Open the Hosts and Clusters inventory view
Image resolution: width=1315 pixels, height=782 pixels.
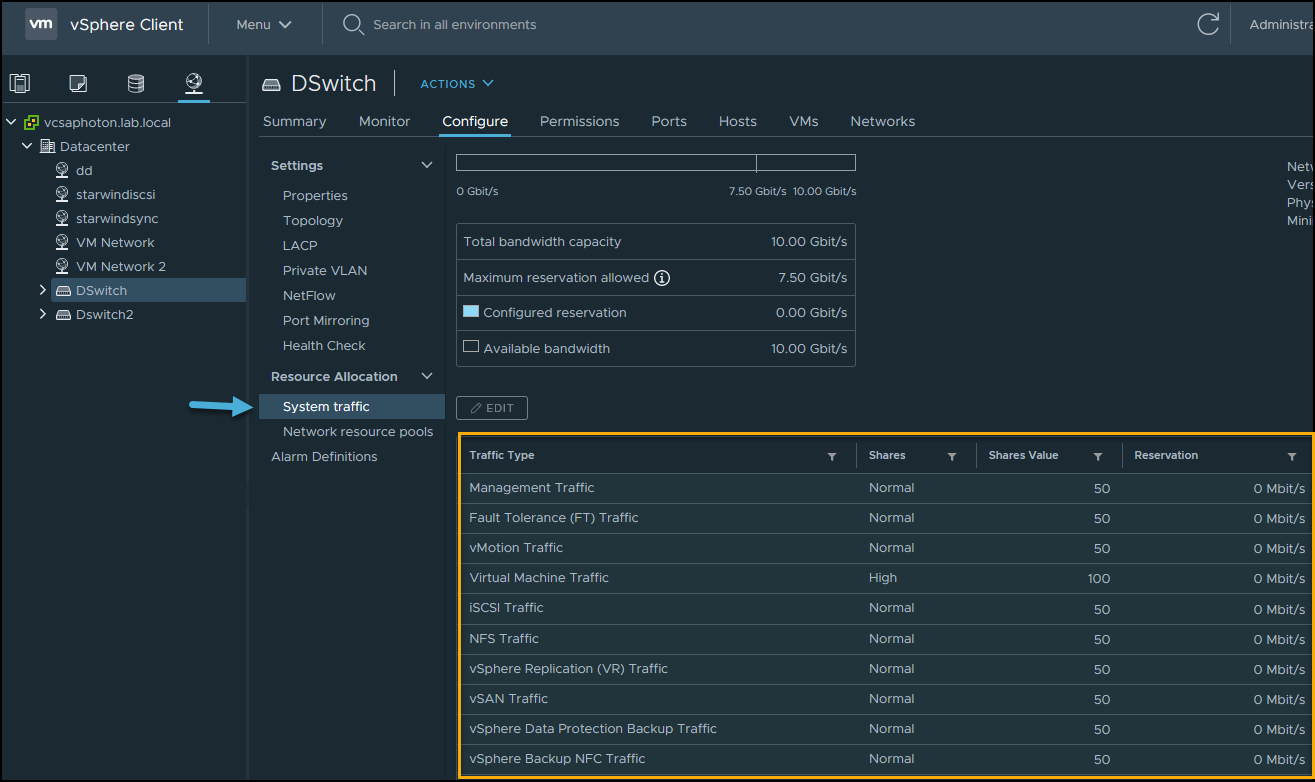click(20, 83)
